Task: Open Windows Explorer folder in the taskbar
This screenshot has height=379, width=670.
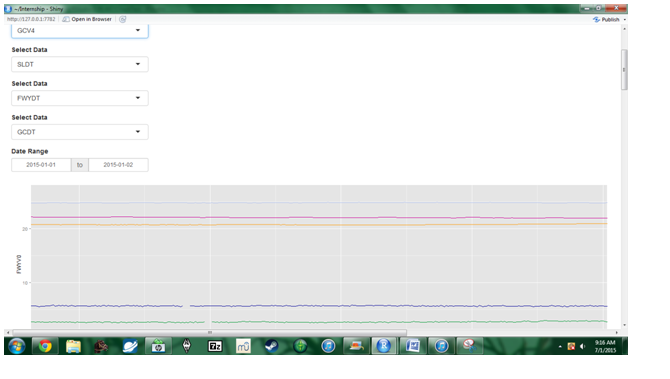Action: (x=73, y=346)
